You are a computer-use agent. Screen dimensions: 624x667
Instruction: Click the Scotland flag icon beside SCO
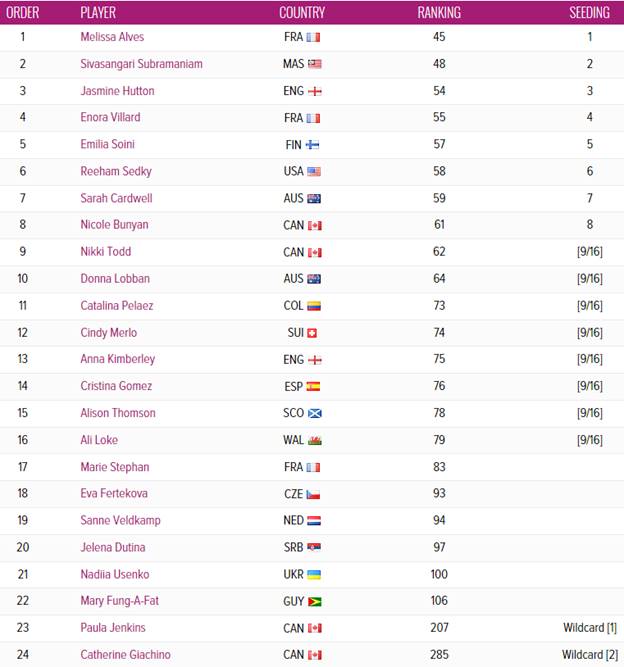pyautogui.click(x=314, y=413)
